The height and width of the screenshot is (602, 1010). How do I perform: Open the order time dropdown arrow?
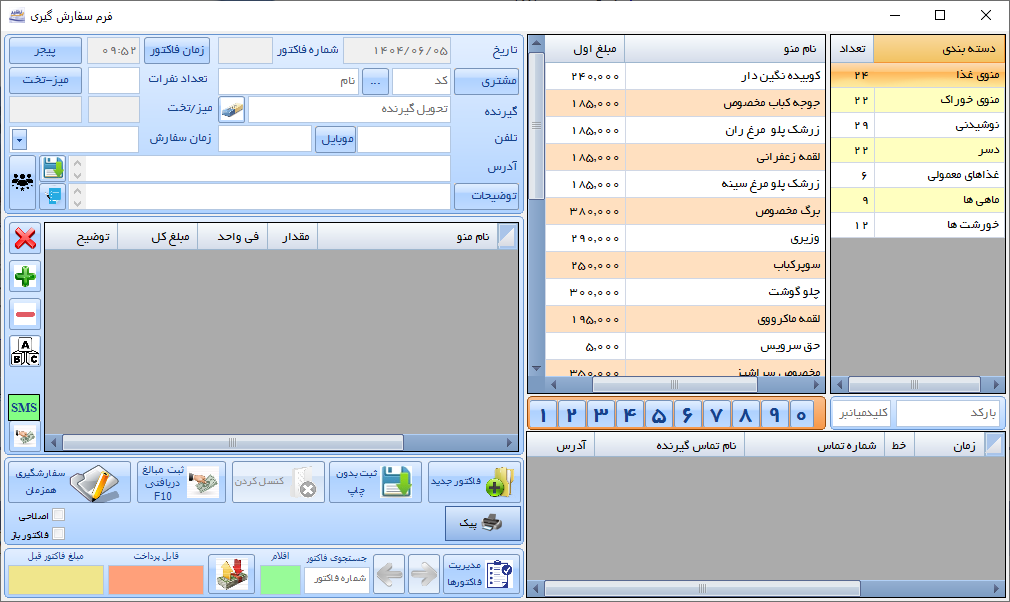coord(19,140)
